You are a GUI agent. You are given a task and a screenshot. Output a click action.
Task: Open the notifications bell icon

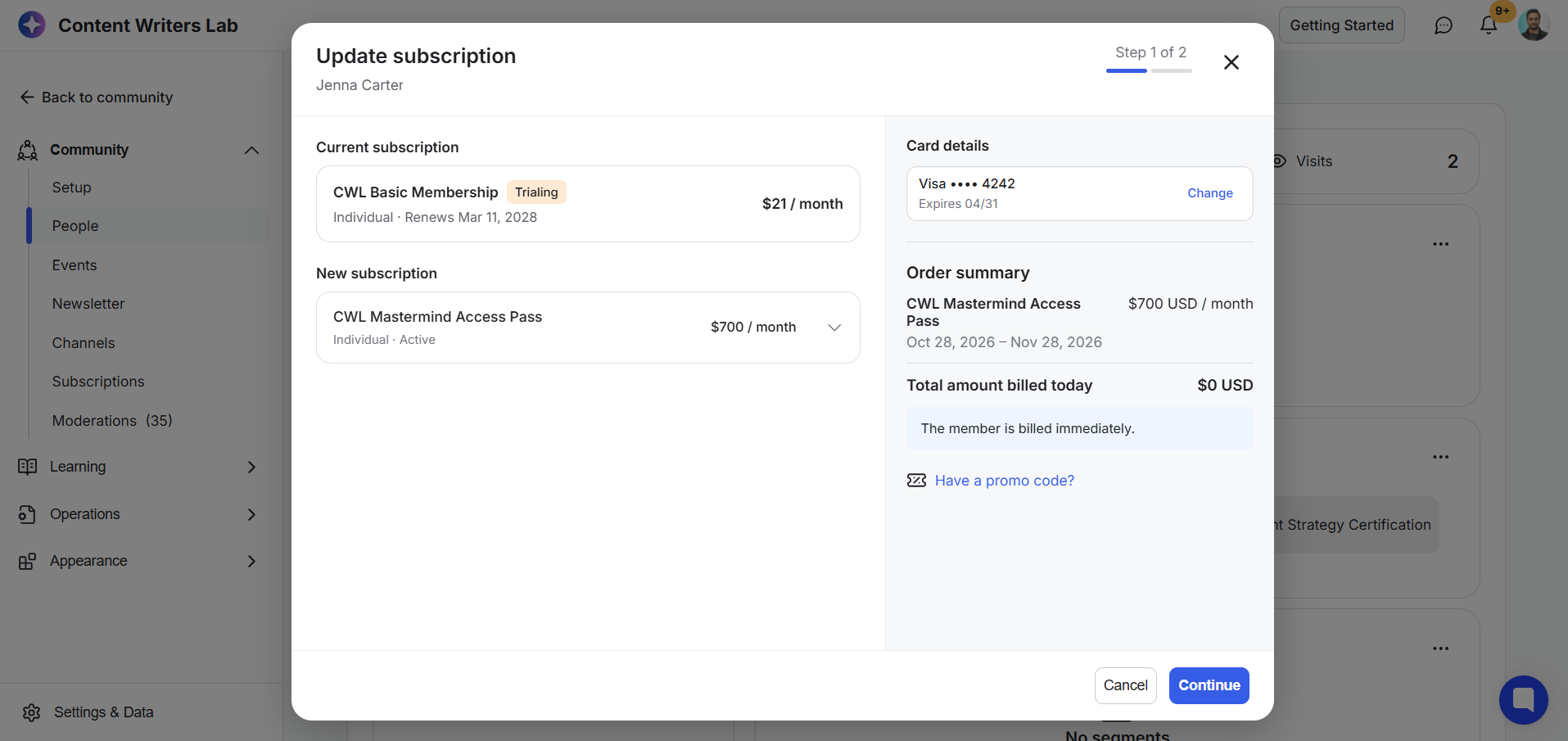pyautogui.click(x=1489, y=25)
